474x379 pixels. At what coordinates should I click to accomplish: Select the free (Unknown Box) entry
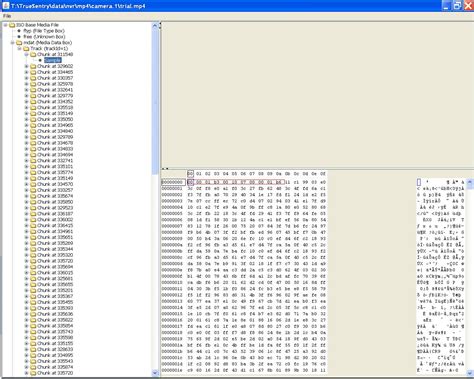tap(44, 37)
